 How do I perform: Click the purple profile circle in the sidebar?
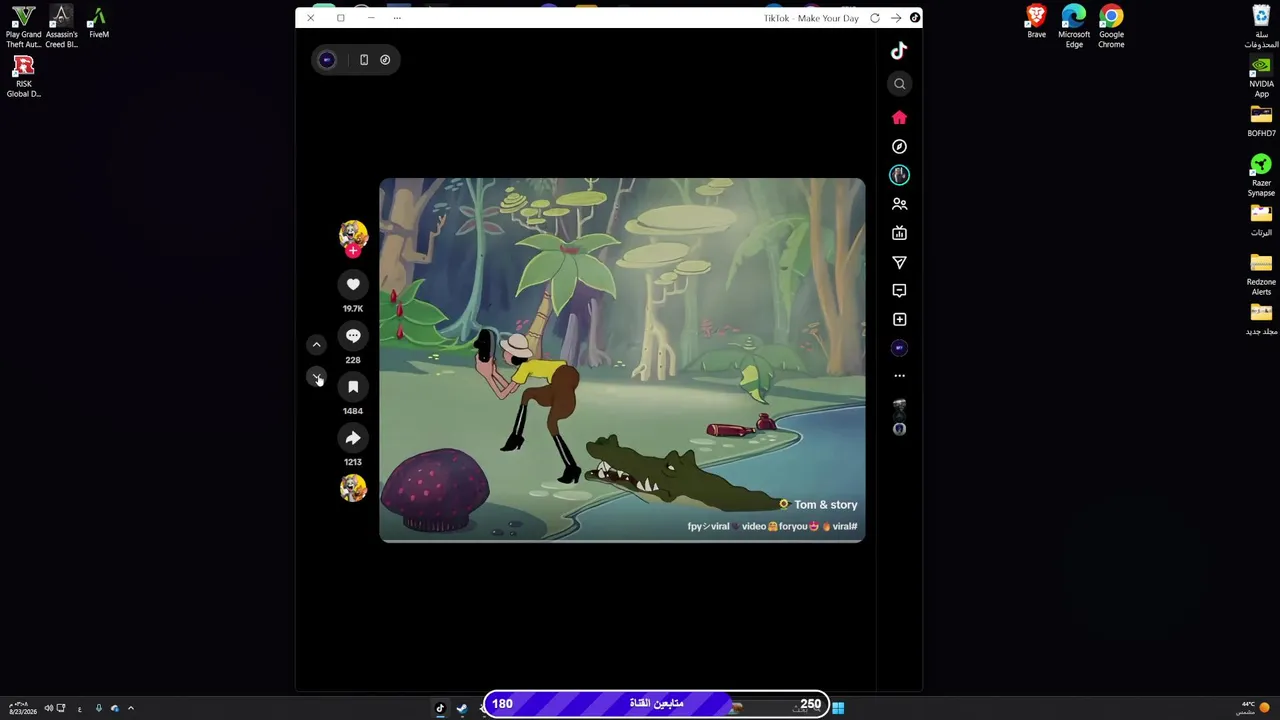tap(899, 348)
